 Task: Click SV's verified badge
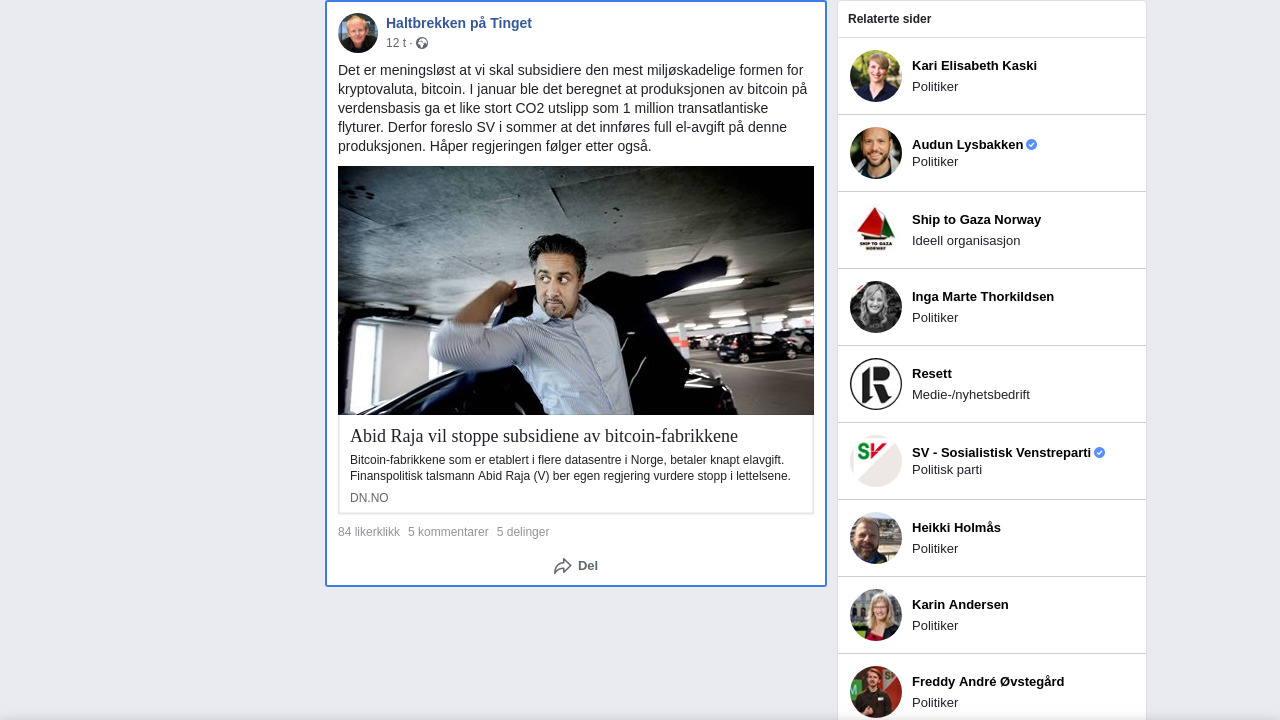[x=1100, y=453]
